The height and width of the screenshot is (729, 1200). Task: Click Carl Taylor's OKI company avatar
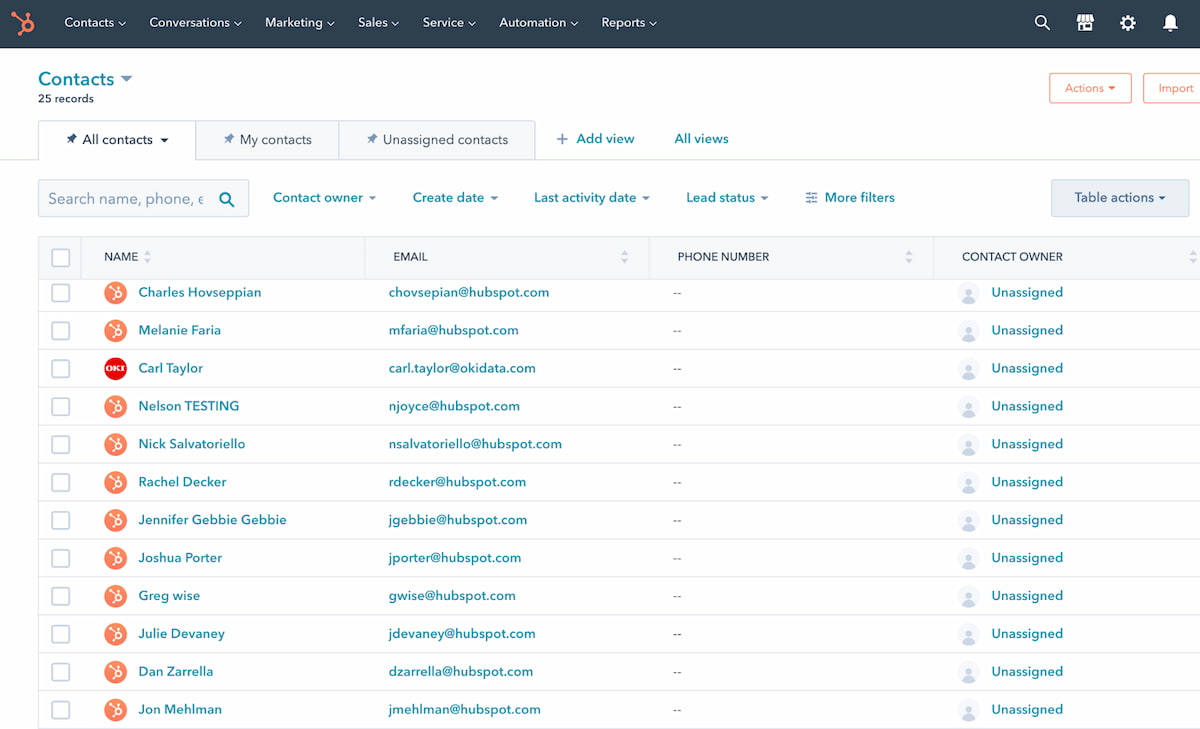coord(116,368)
